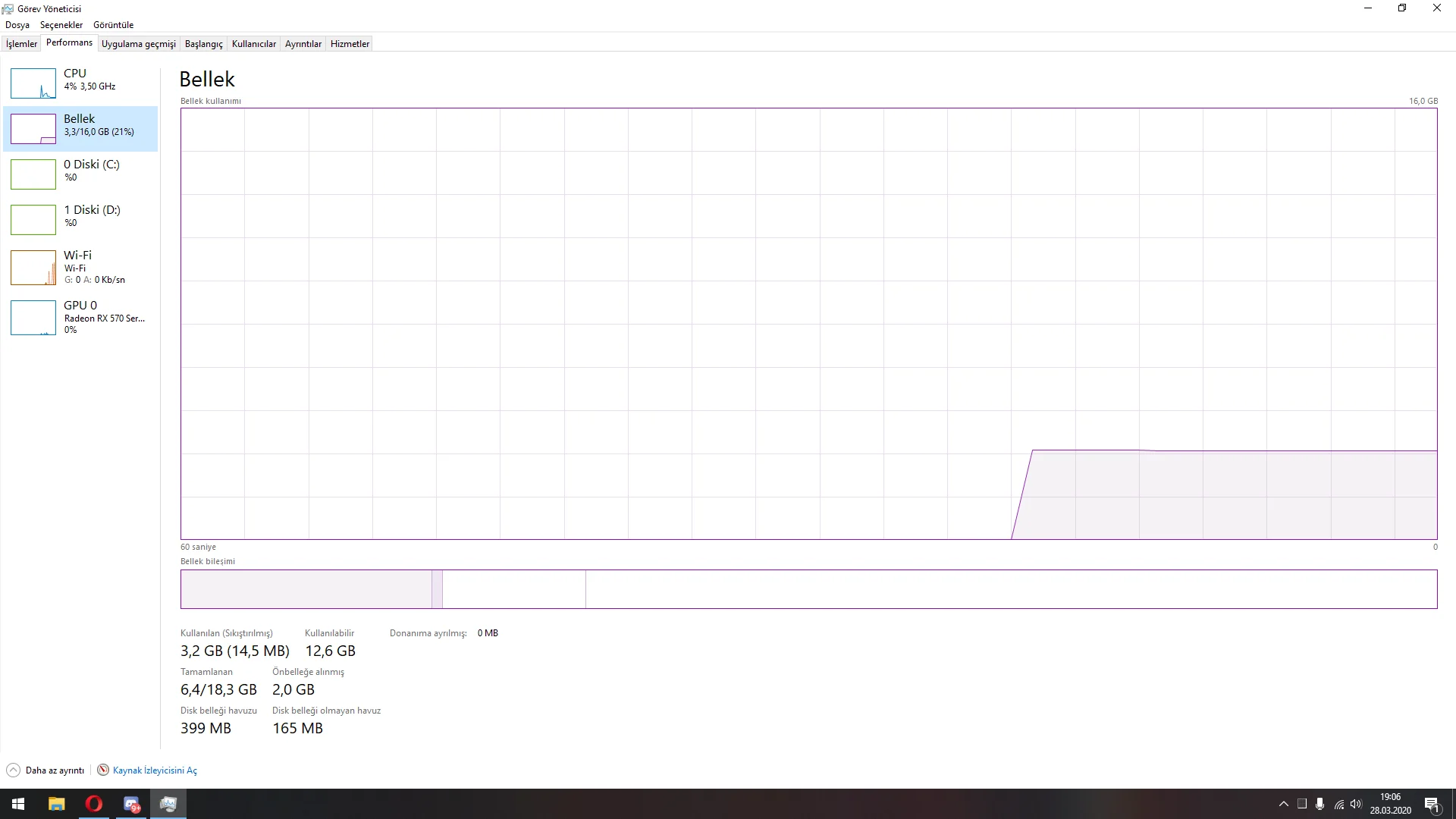
Task: Open GPU 0 Radeon RX 570 graph
Action: pyautogui.click(x=80, y=317)
